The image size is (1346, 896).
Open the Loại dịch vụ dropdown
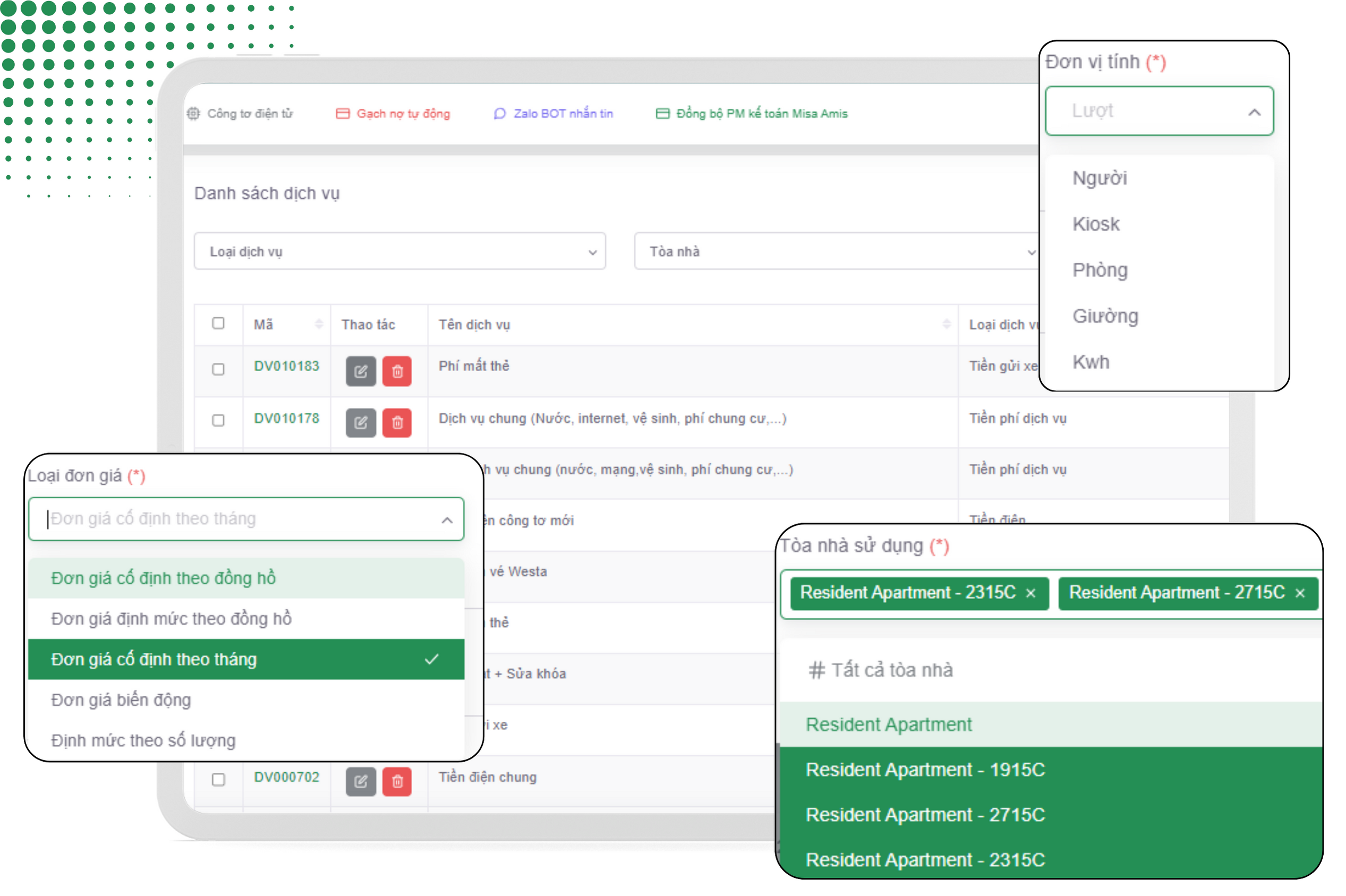(399, 251)
